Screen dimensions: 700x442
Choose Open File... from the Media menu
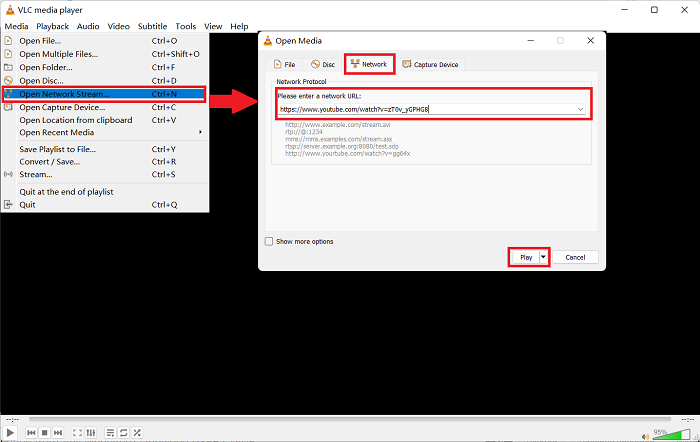(x=104, y=41)
